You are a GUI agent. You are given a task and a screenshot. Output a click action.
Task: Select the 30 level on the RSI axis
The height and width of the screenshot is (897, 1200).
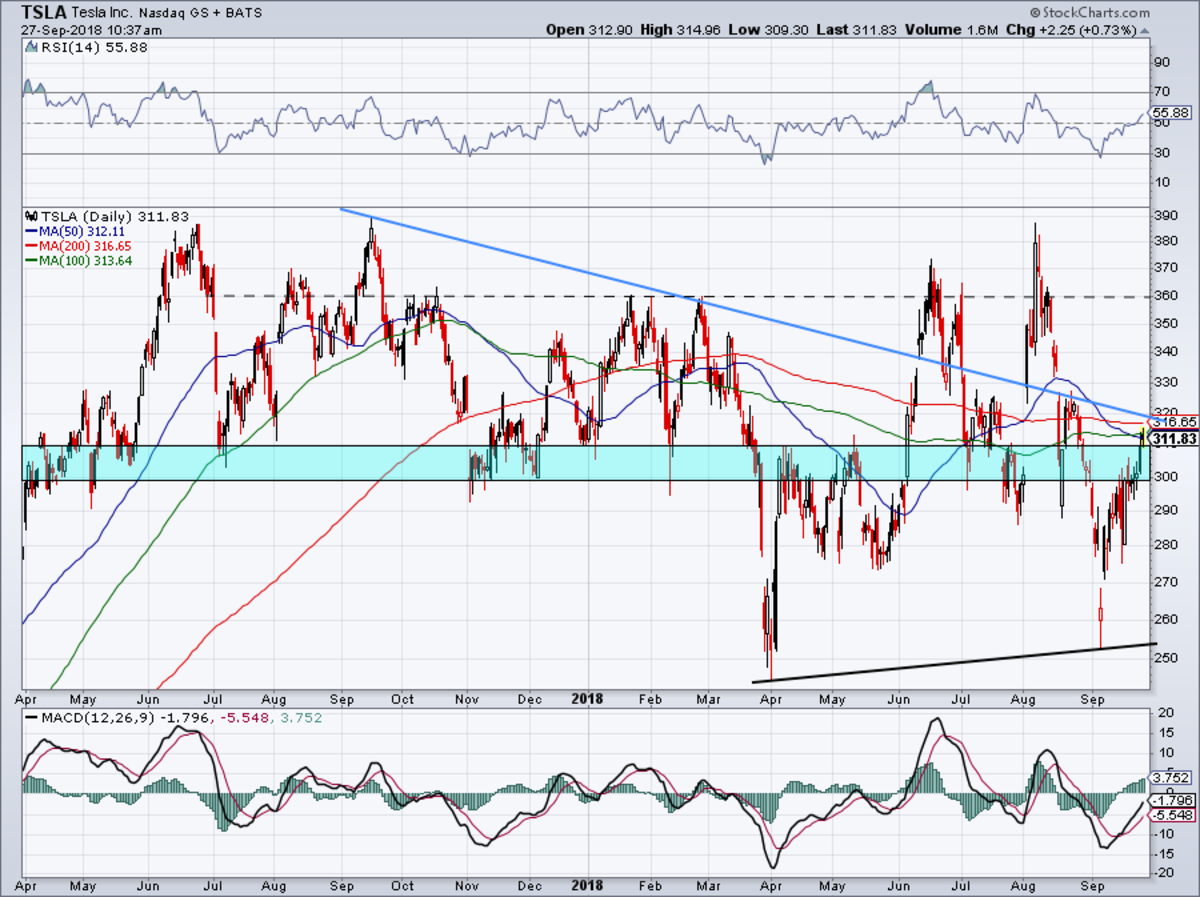(x=1161, y=152)
